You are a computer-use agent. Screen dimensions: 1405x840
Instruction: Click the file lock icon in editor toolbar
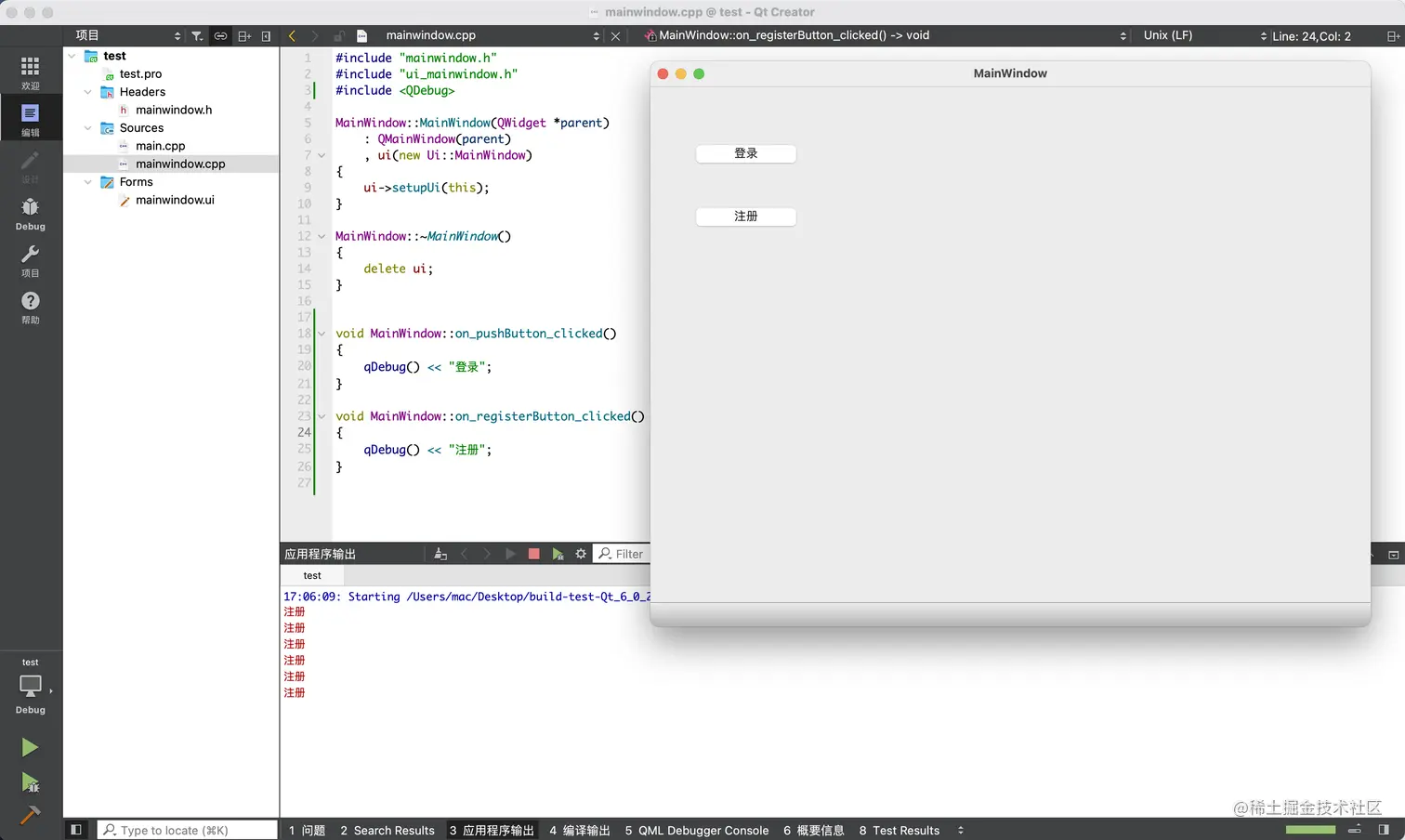click(339, 35)
